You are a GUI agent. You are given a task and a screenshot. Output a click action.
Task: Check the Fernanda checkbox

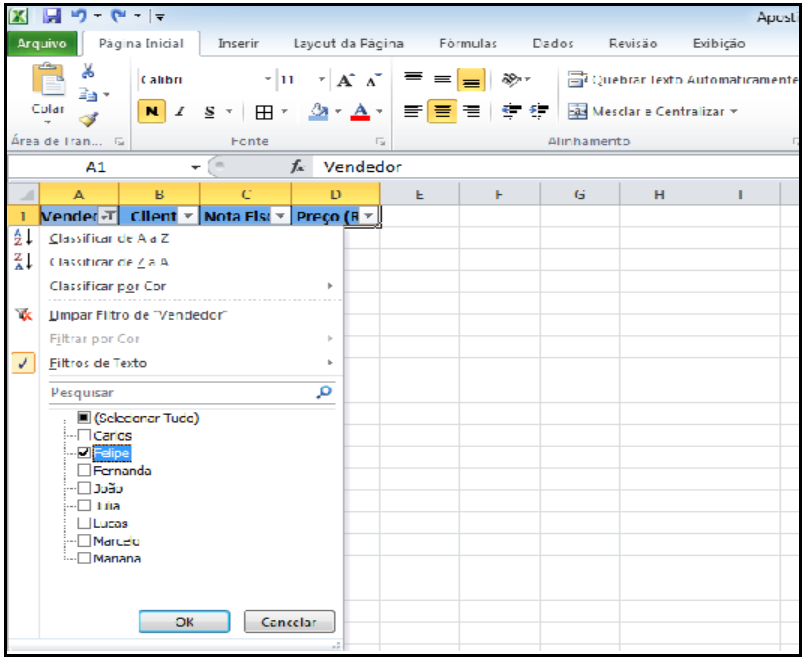84,470
